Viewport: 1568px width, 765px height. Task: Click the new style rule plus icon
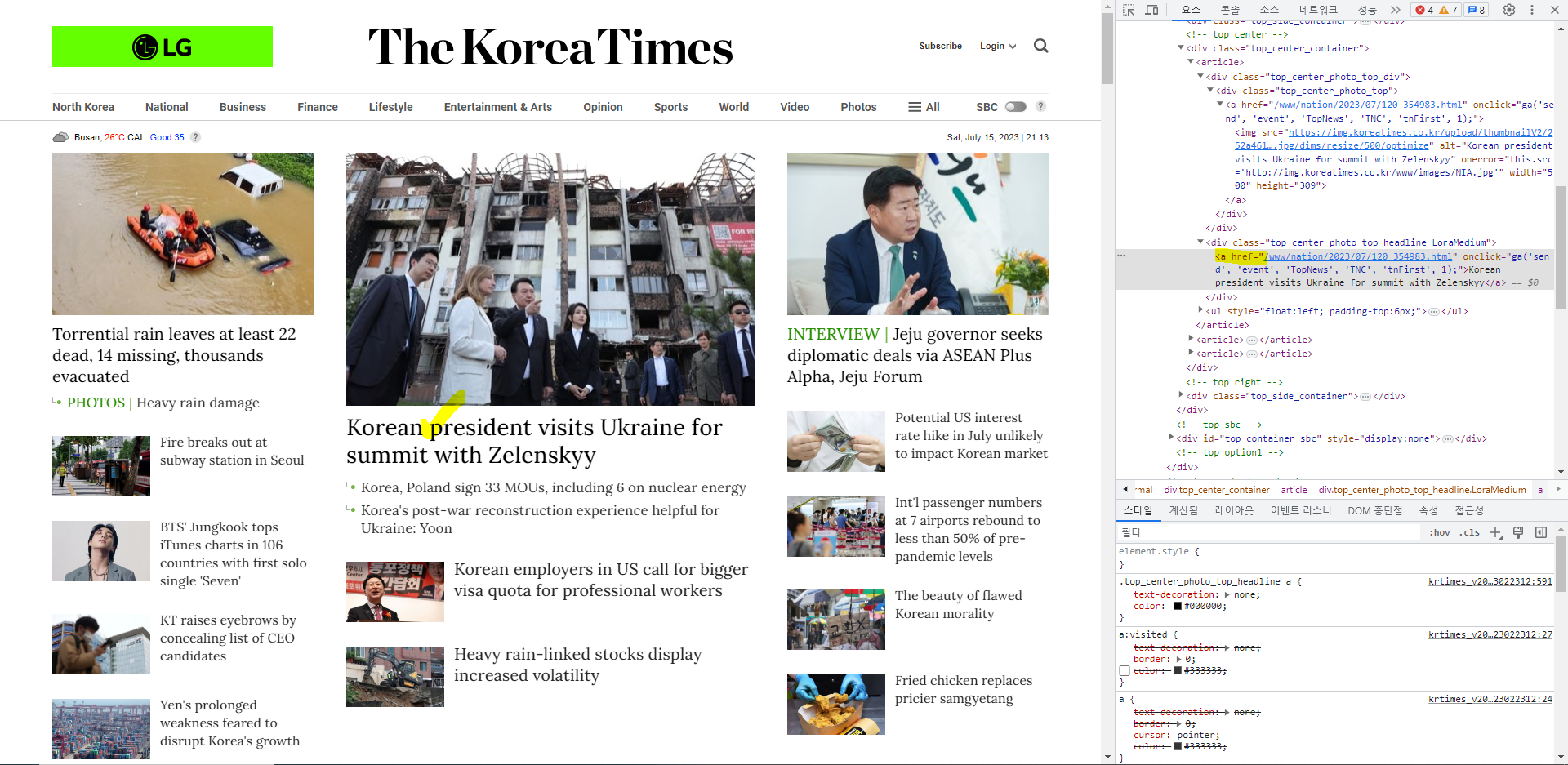click(1496, 532)
